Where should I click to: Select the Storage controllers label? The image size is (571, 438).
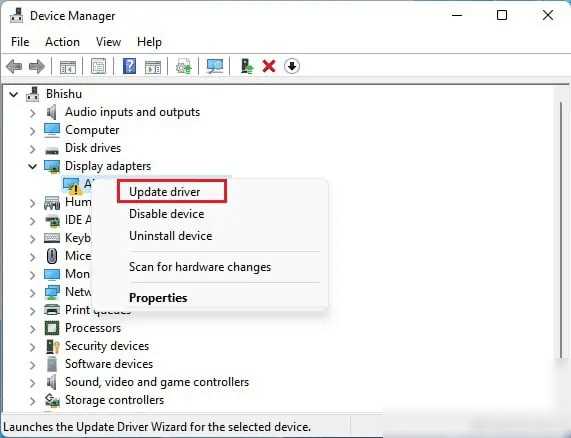point(114,400)
